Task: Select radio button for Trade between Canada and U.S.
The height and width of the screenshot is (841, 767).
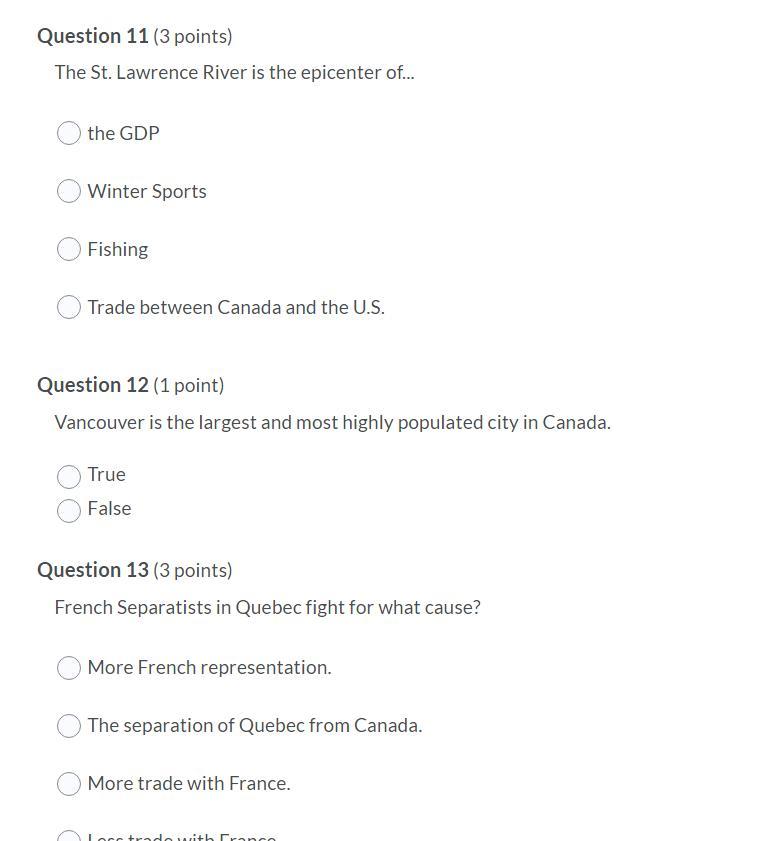Action: [x=69, y=307]
